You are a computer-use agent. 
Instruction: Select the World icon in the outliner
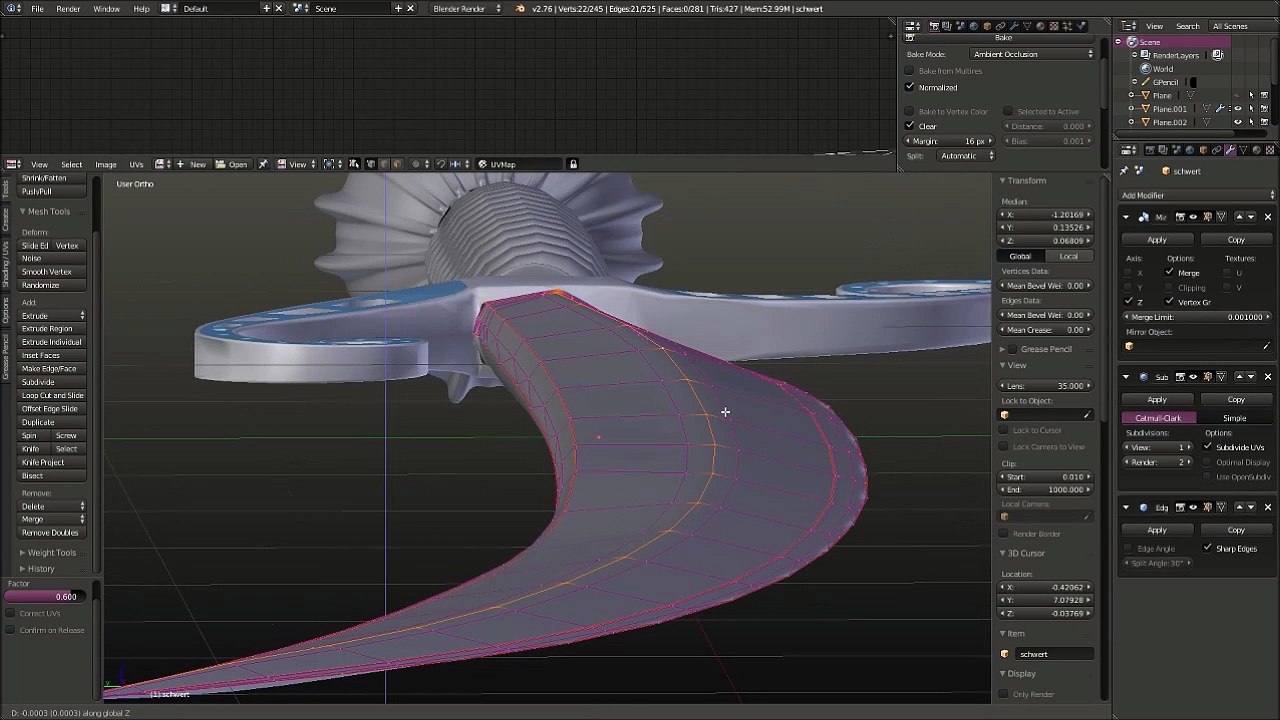point(1145,69)
